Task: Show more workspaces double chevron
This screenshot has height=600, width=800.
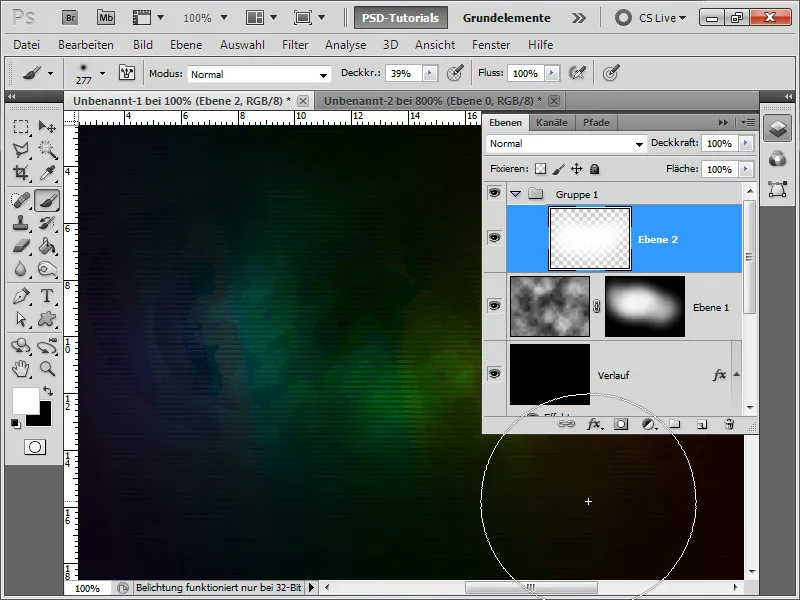Action: coord(579,18)
